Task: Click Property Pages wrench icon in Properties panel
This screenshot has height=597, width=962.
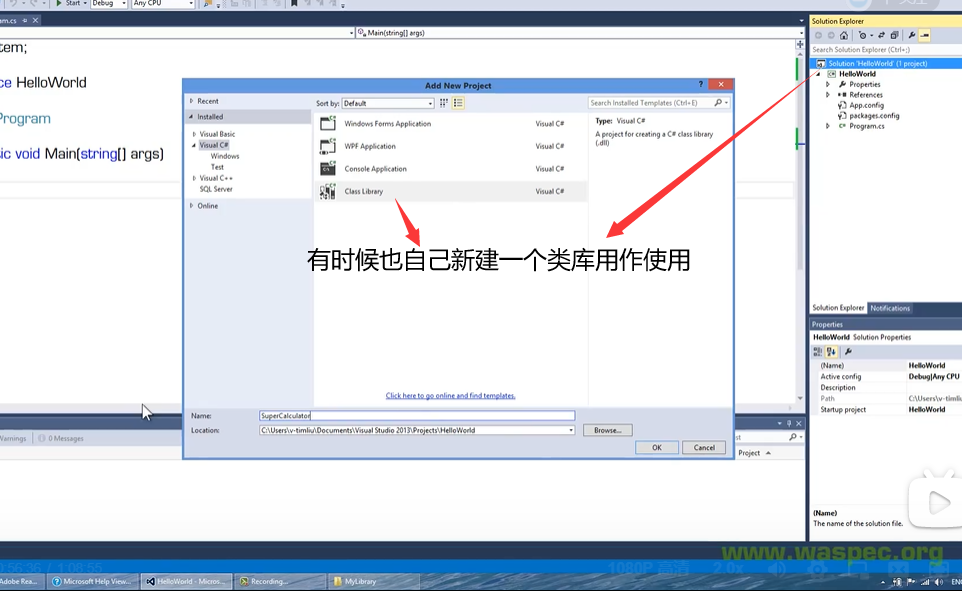Action: click(x=848, y=352)
